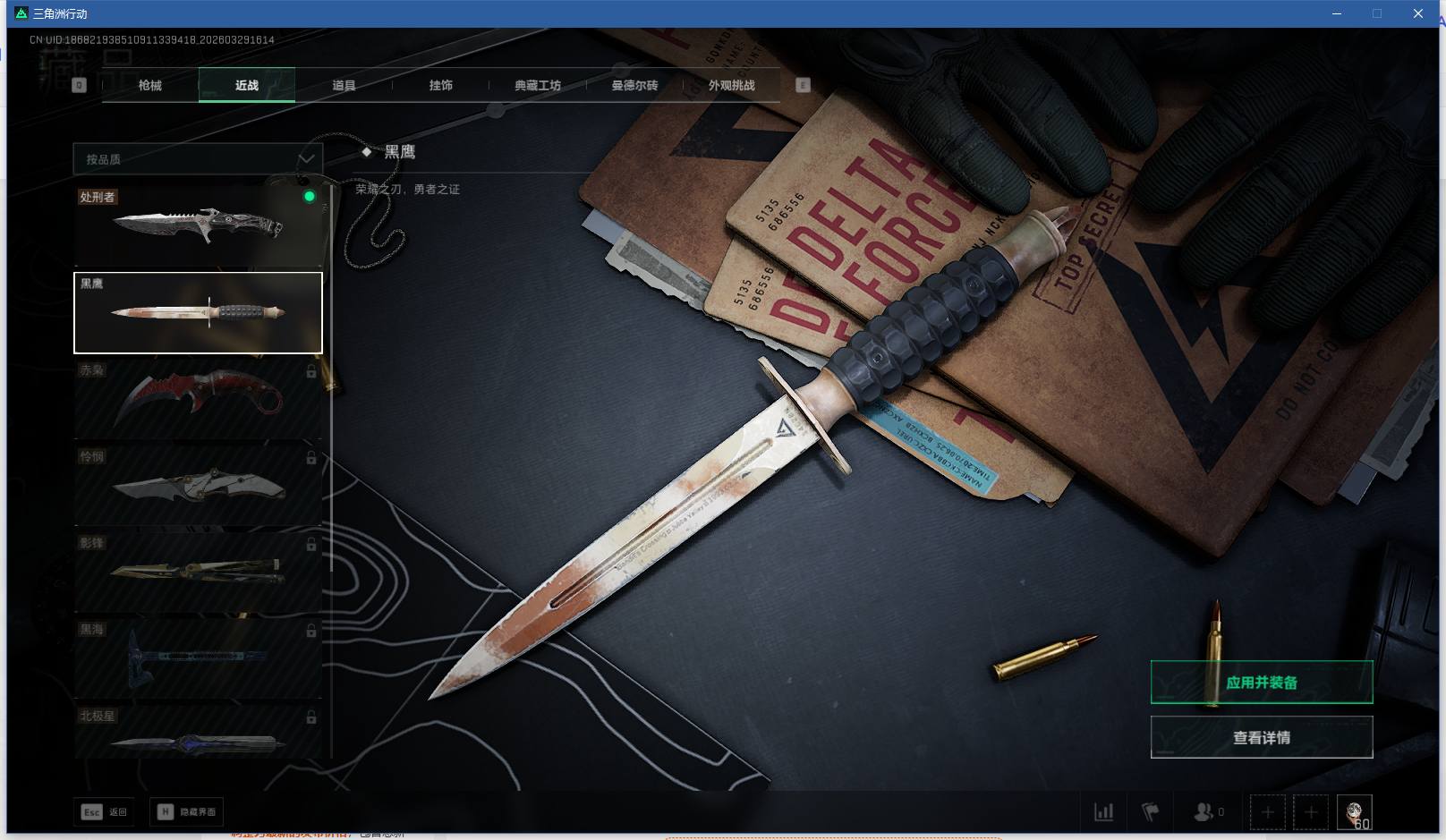Select the 近战 tab

coord(247,85)
